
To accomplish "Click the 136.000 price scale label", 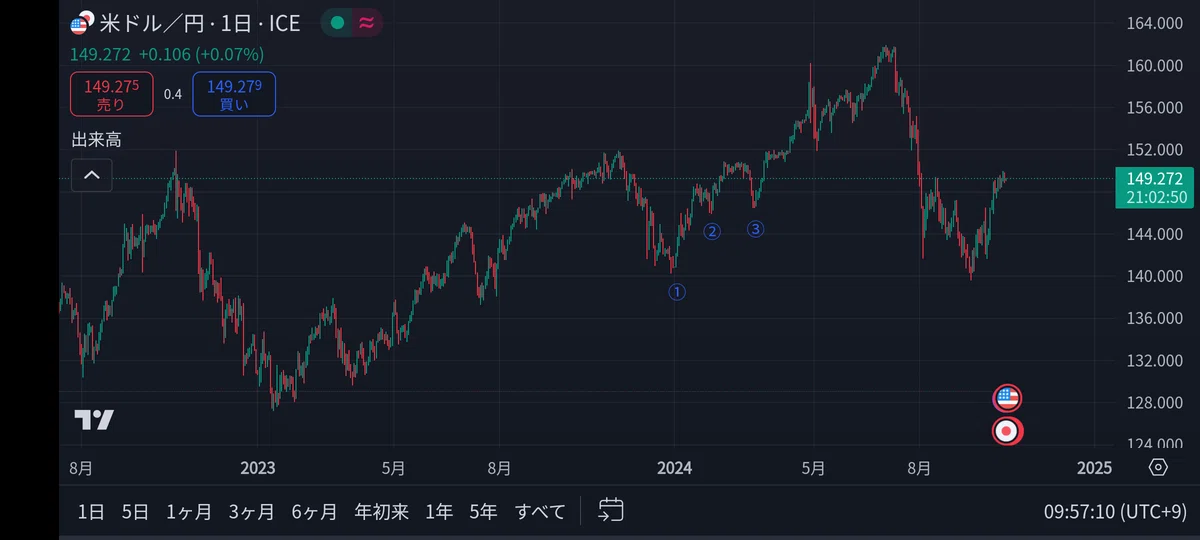I will 1154,318.
